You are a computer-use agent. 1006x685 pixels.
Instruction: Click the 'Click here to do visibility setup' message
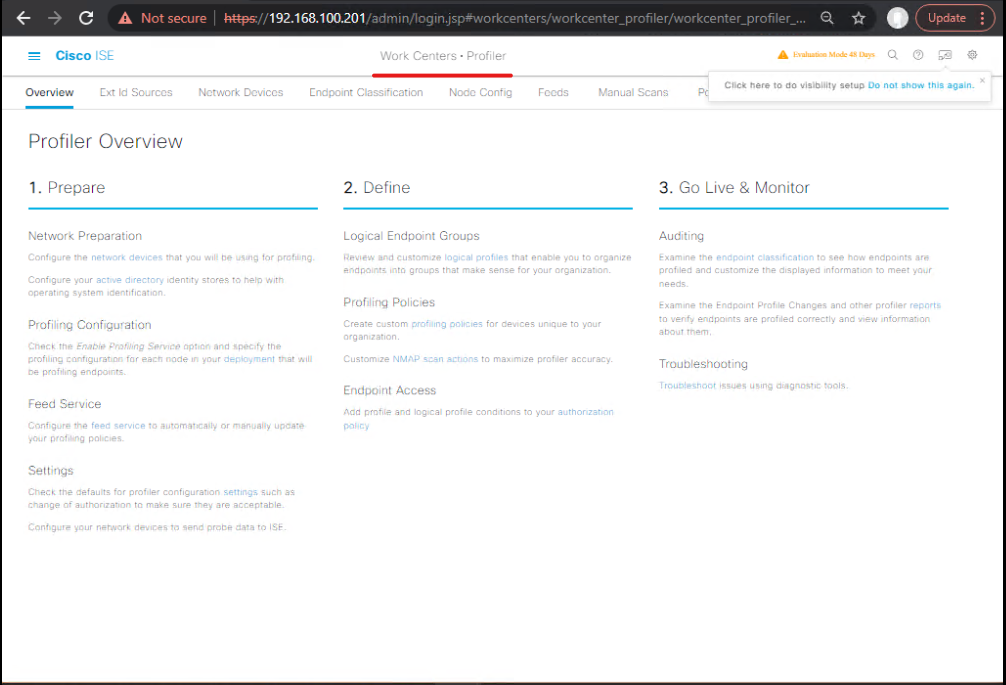click(x=795, y=85)
